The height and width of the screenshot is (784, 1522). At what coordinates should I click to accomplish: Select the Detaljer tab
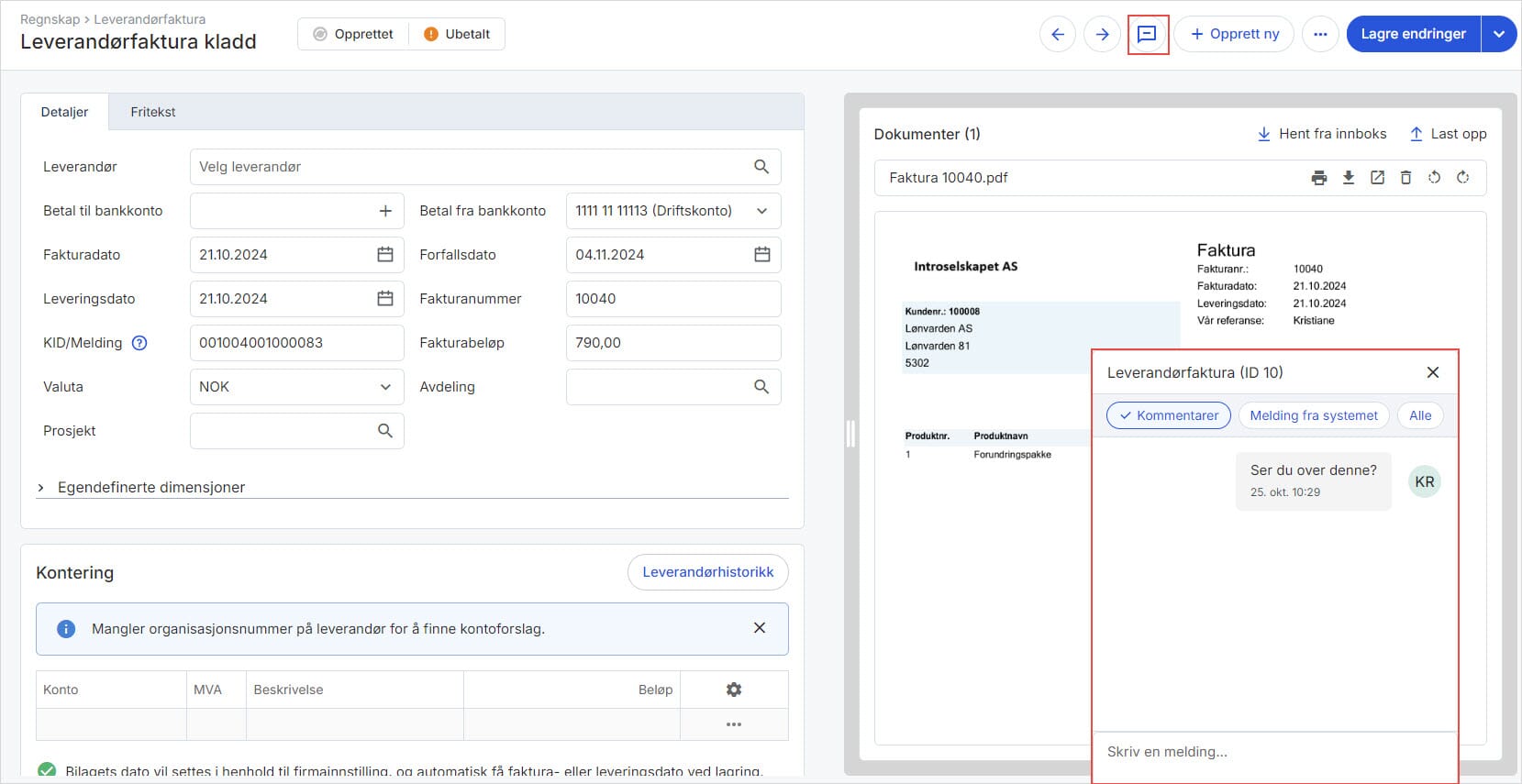[64, 112]
